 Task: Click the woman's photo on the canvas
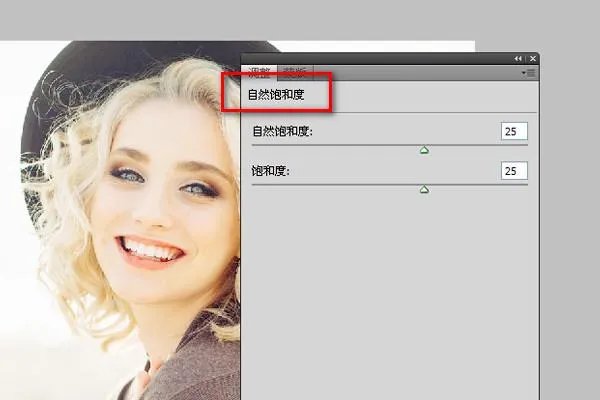click(120, 220)
